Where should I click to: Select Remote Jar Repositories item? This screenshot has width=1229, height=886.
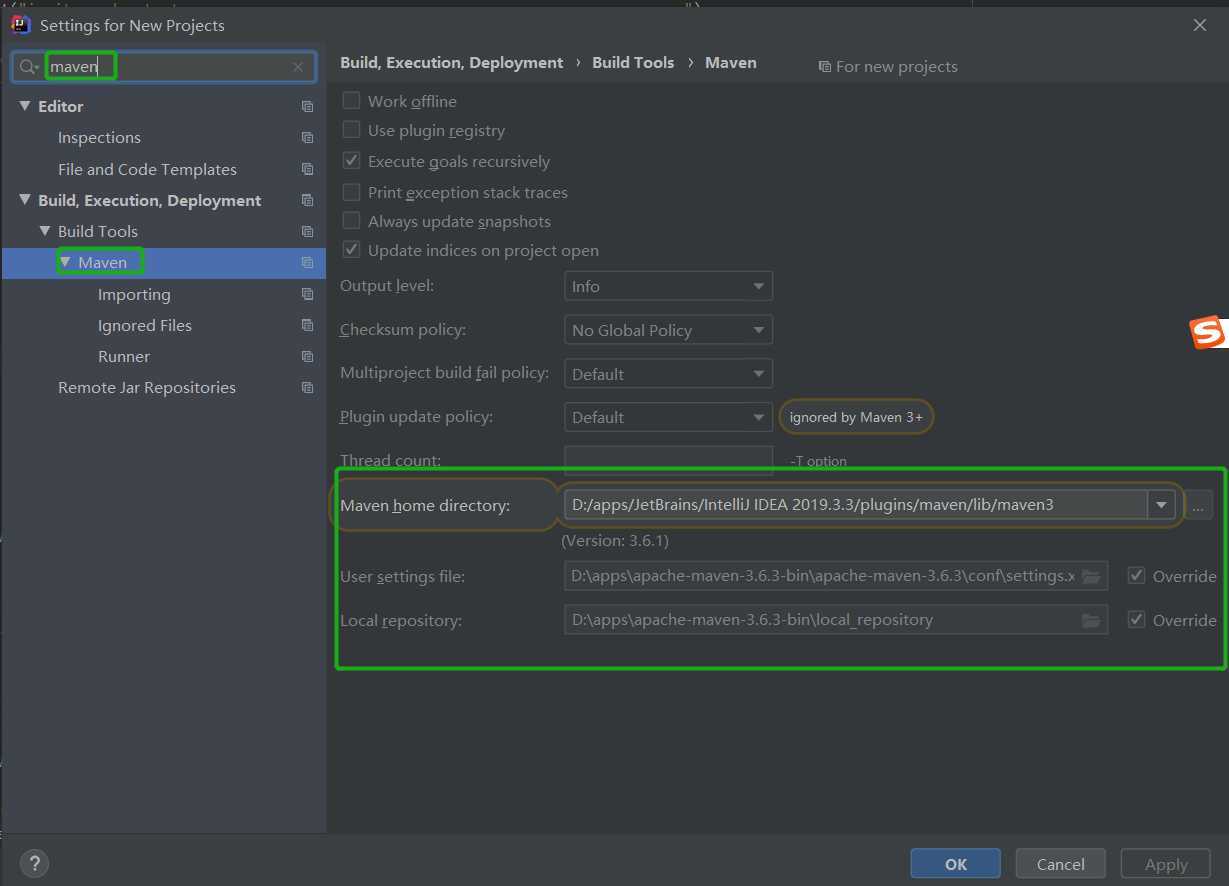click(147, 387)
